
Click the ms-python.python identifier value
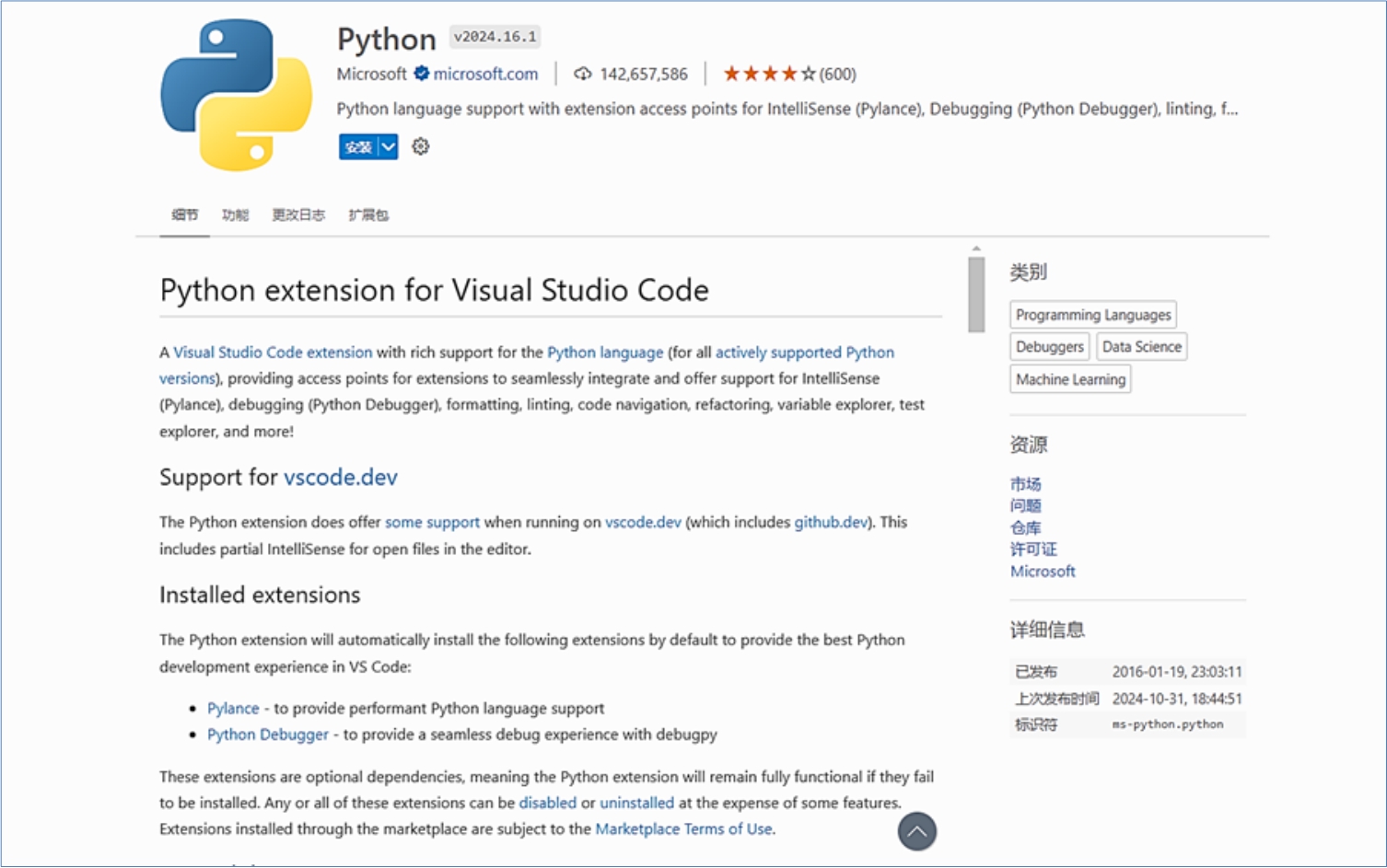tap(1168, 724)
